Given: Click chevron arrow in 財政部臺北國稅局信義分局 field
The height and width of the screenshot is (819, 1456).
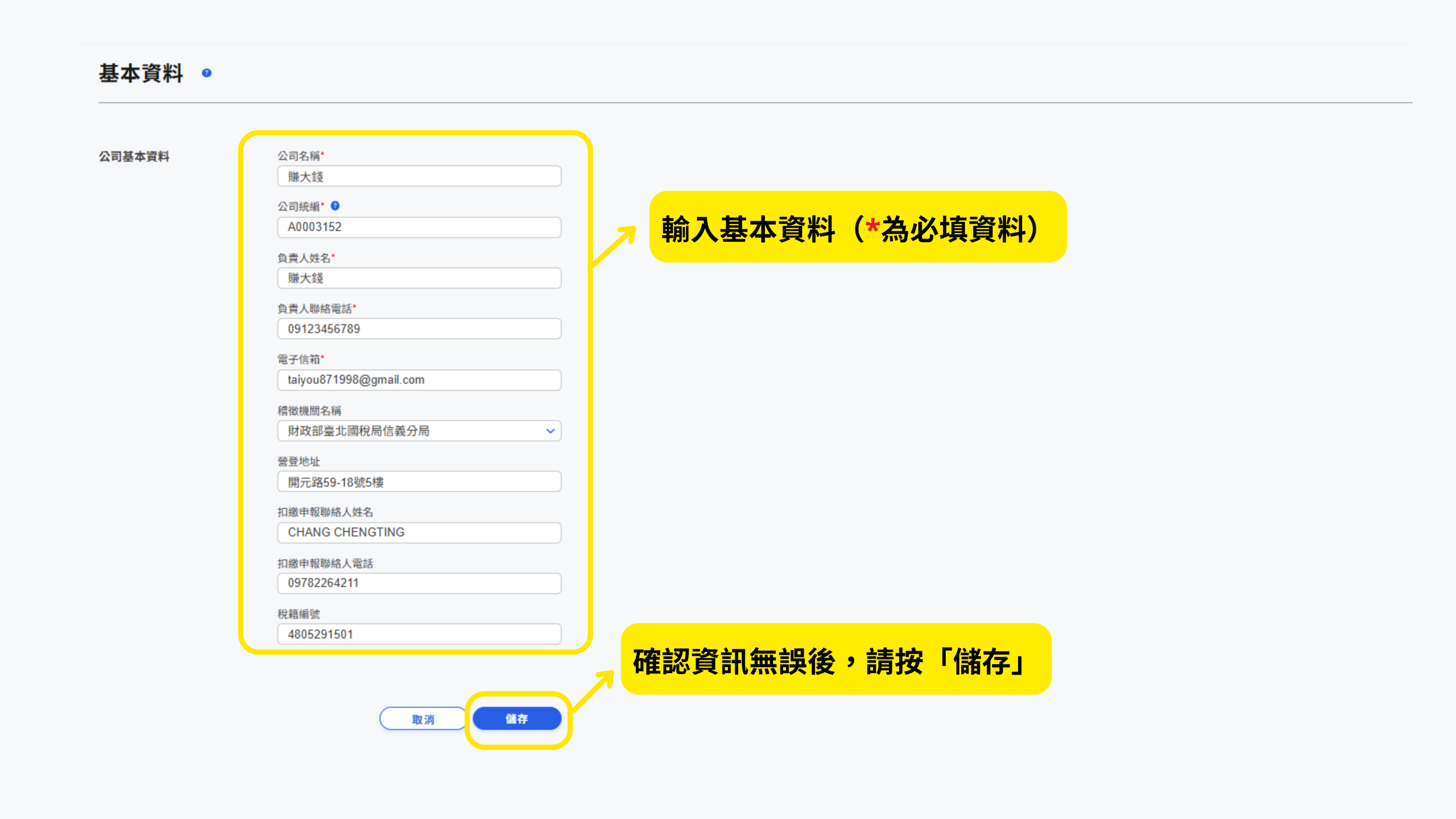Looking at the screenshot, I should pos(550,431).
